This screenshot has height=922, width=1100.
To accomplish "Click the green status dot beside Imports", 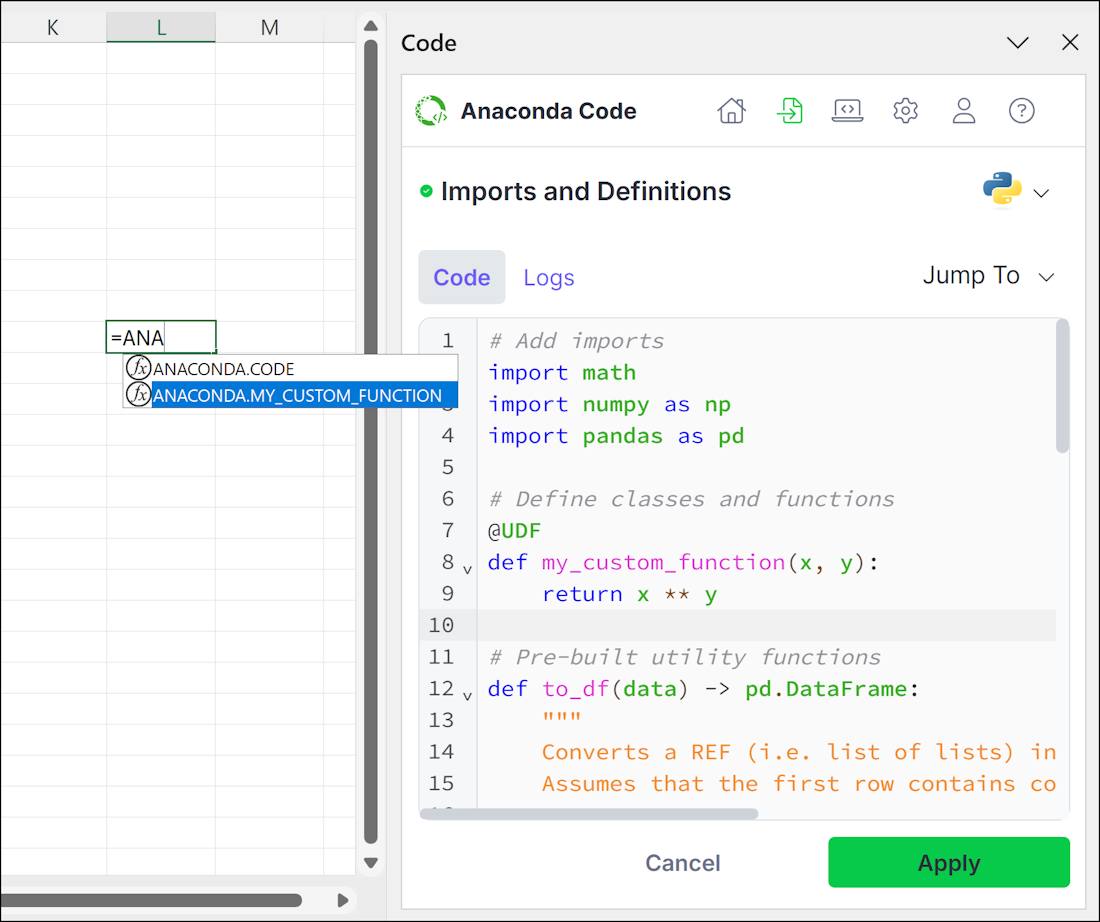I will [427, 191].
